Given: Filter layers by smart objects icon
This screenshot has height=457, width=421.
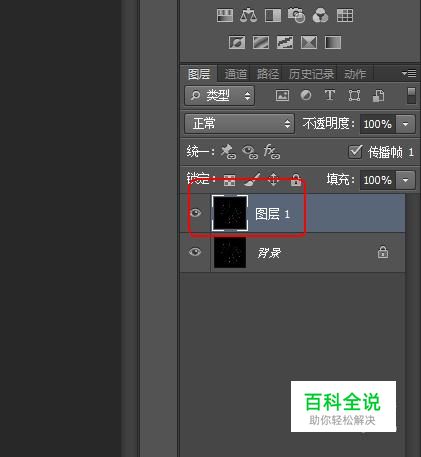Looking at the screenshot, I should (x=378, y=96).
